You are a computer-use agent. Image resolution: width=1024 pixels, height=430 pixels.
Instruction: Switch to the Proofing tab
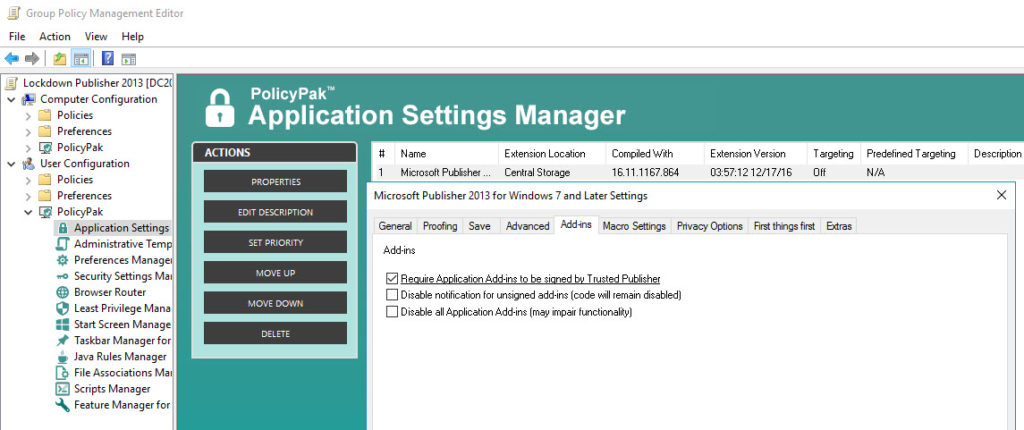point(440,225)
